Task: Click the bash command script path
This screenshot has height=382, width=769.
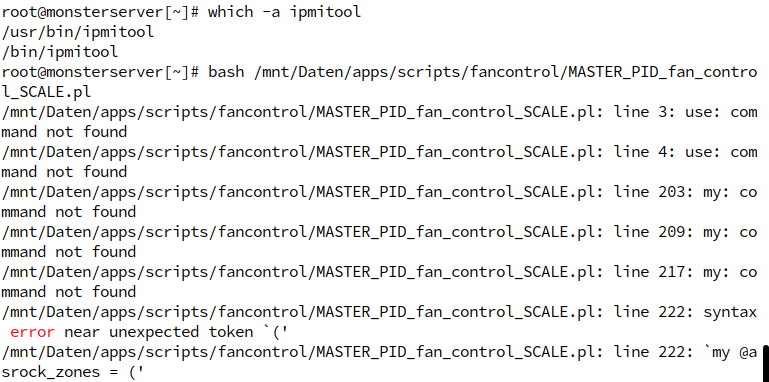Action: 506,72
